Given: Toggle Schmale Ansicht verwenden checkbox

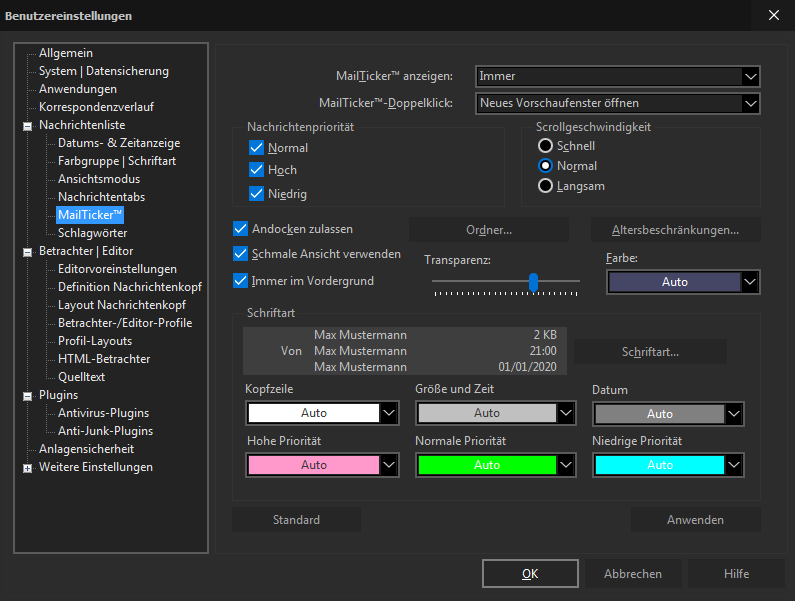Looking at the screenshot, I should [240, 254].
